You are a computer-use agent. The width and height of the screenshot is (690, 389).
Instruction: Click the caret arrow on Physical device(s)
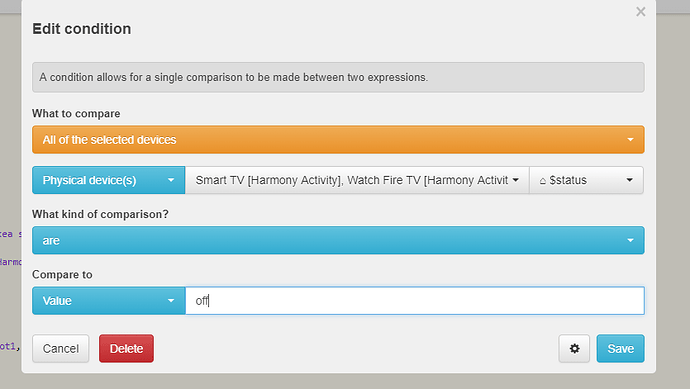point(171,180)
